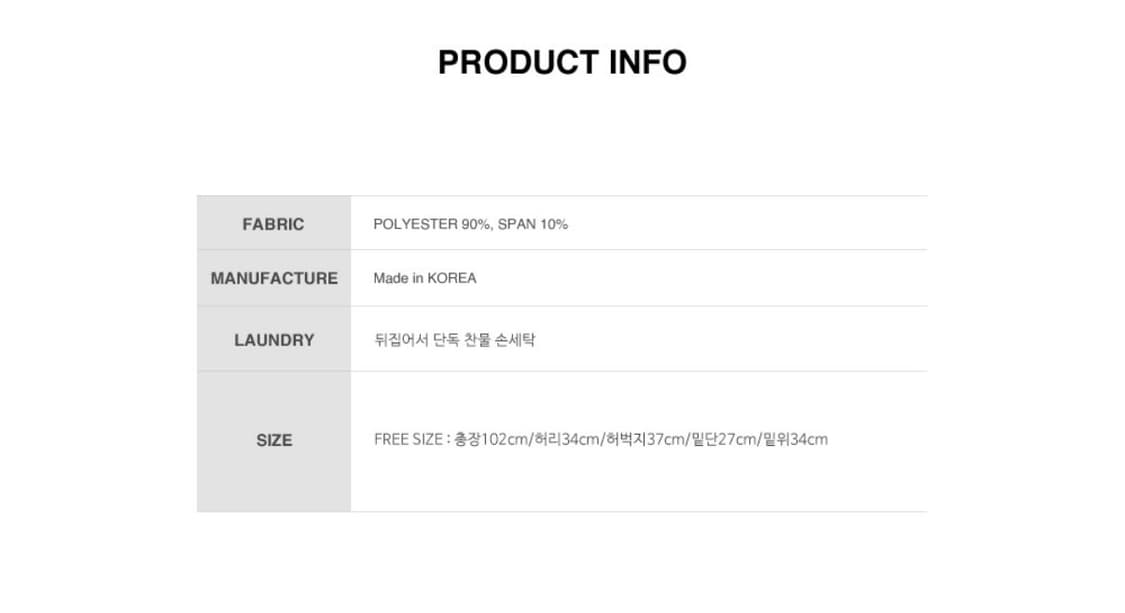Click the word POLYESTER in fabric row
The width and height of the screenshot is (1125, 613).
(x=415, y=224)
